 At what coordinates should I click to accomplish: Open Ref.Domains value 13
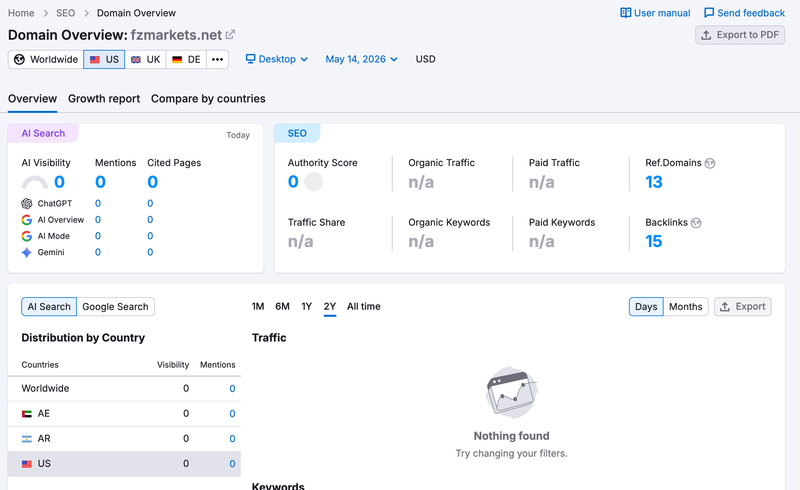point(654,182)
